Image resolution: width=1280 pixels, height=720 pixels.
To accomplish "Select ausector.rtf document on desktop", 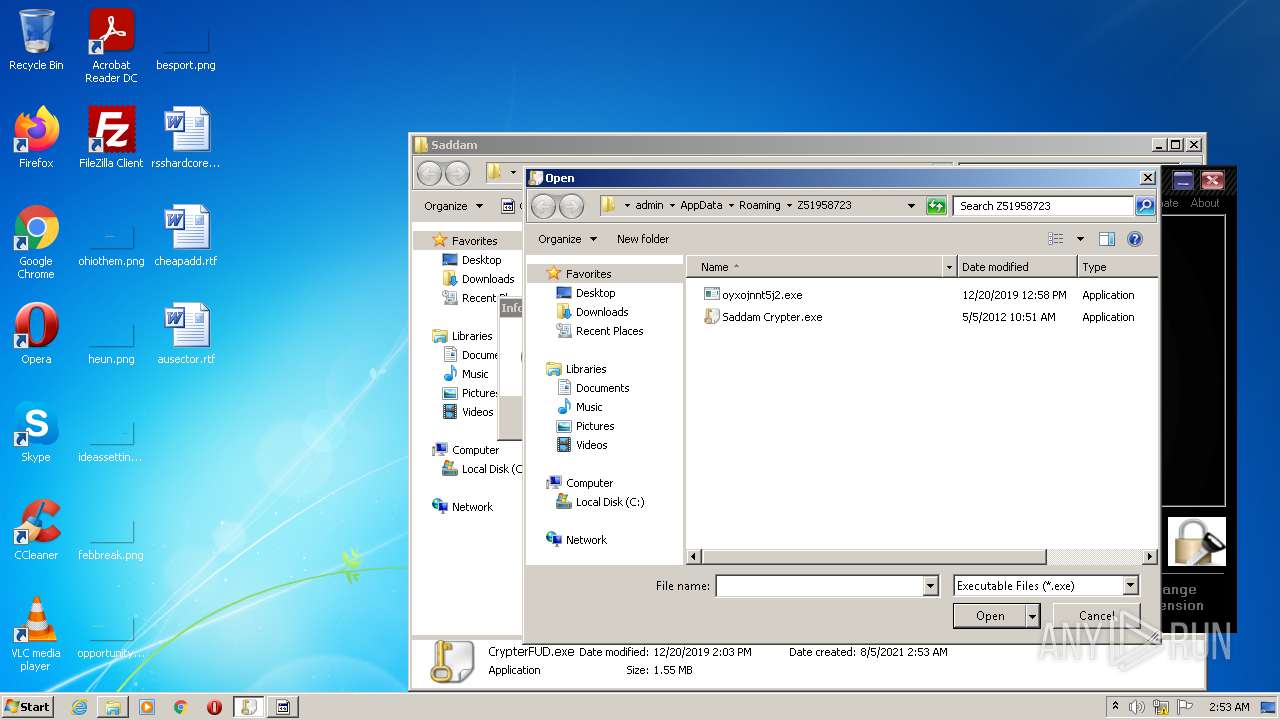I will 186,334.
